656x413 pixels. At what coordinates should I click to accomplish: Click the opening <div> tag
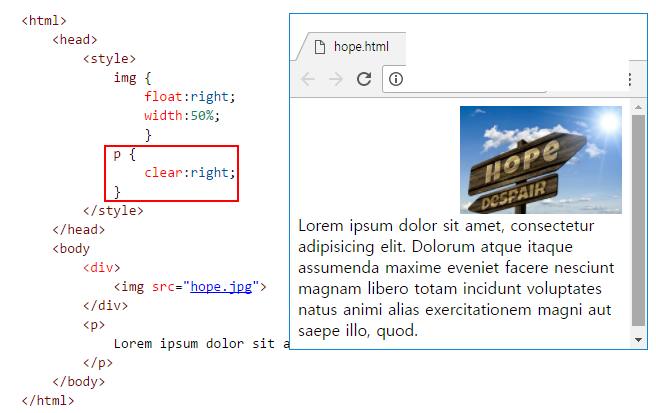pyautogui.click(x=102, y=267)
